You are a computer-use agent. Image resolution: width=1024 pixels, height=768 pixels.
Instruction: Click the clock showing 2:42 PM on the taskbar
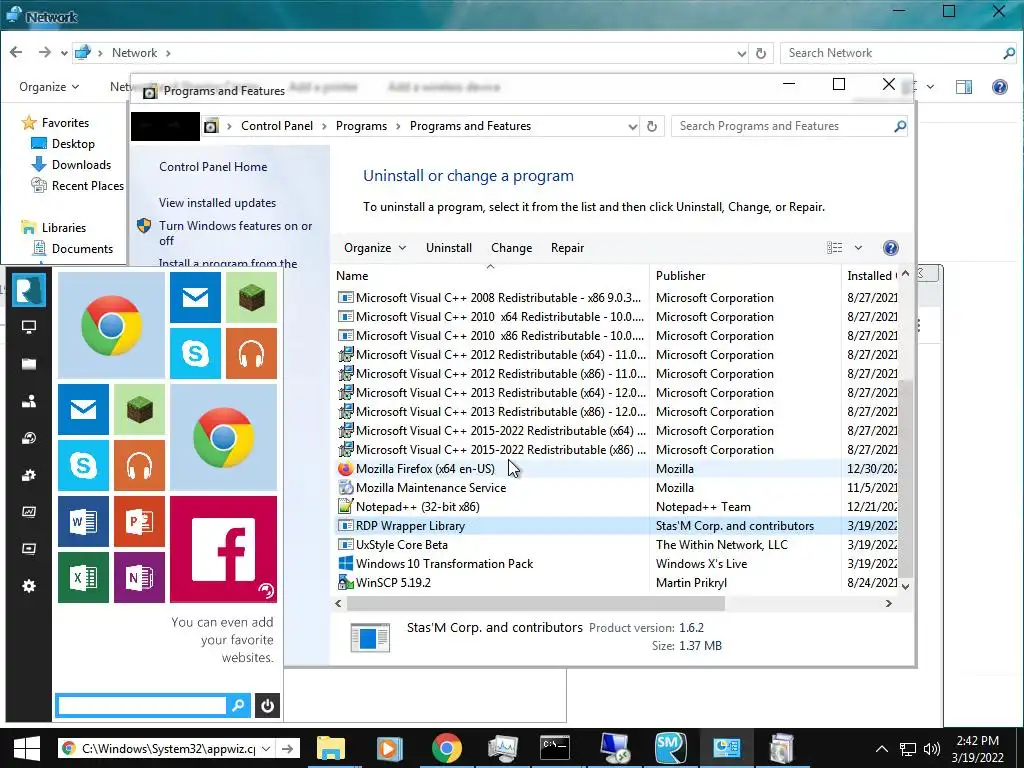pos(977,741)
